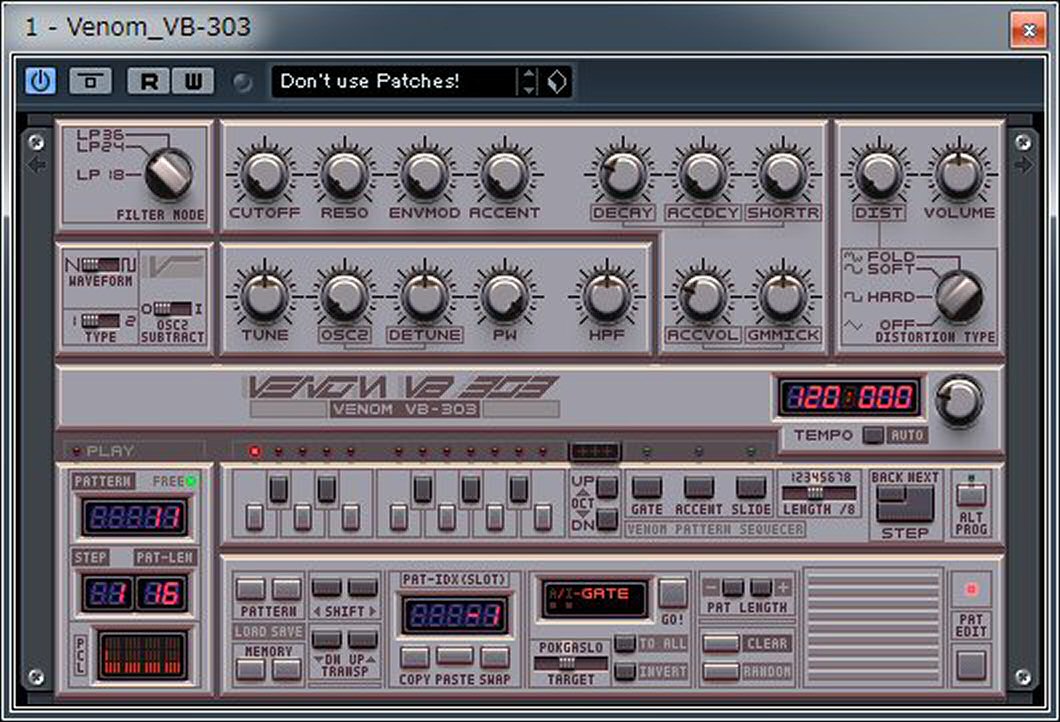Step to the previous preset with the up arrow
The height and width of the screenshot is (722, 1060).
pos(529,74)
